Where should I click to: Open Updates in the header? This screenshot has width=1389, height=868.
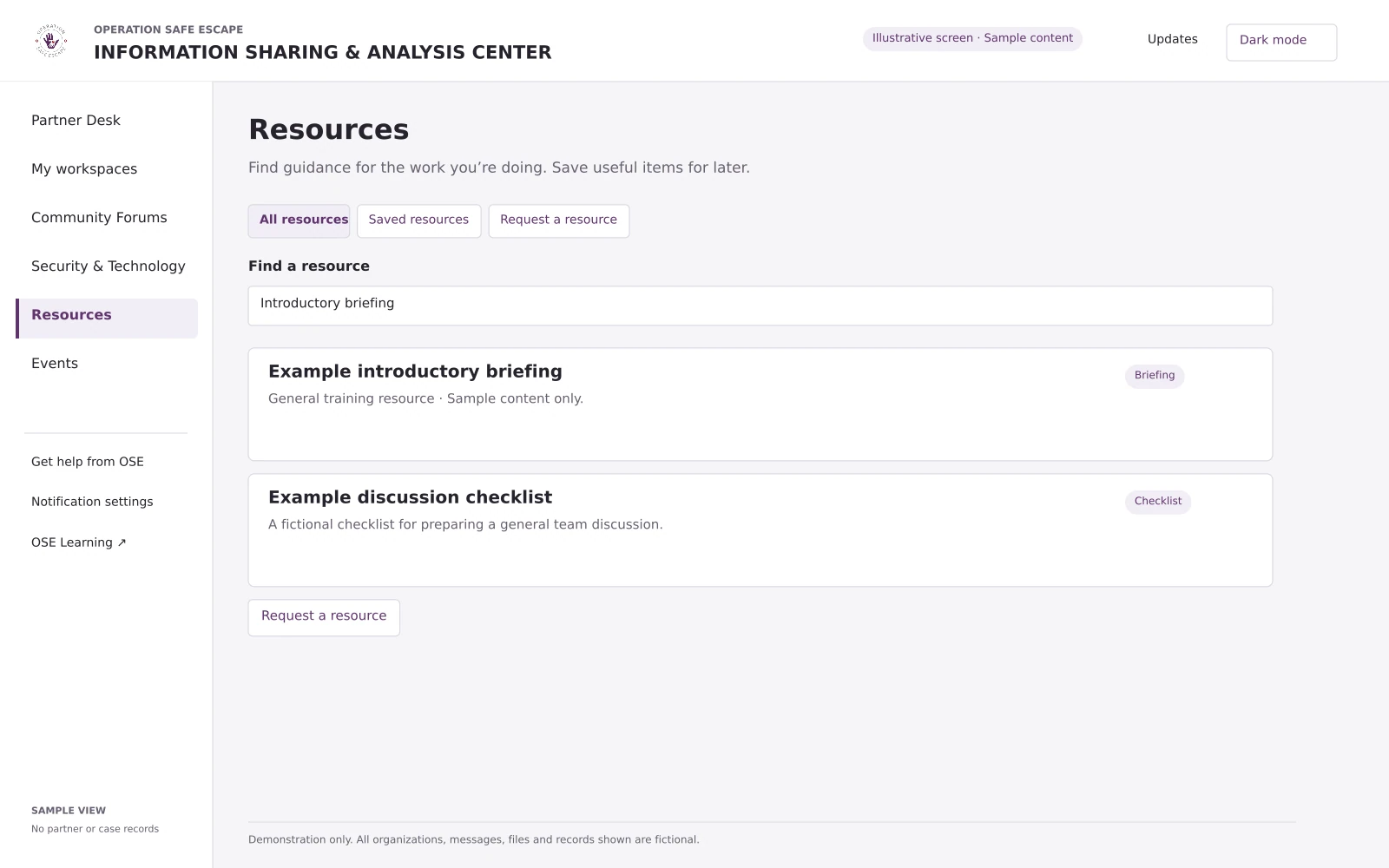(1172, 39)
